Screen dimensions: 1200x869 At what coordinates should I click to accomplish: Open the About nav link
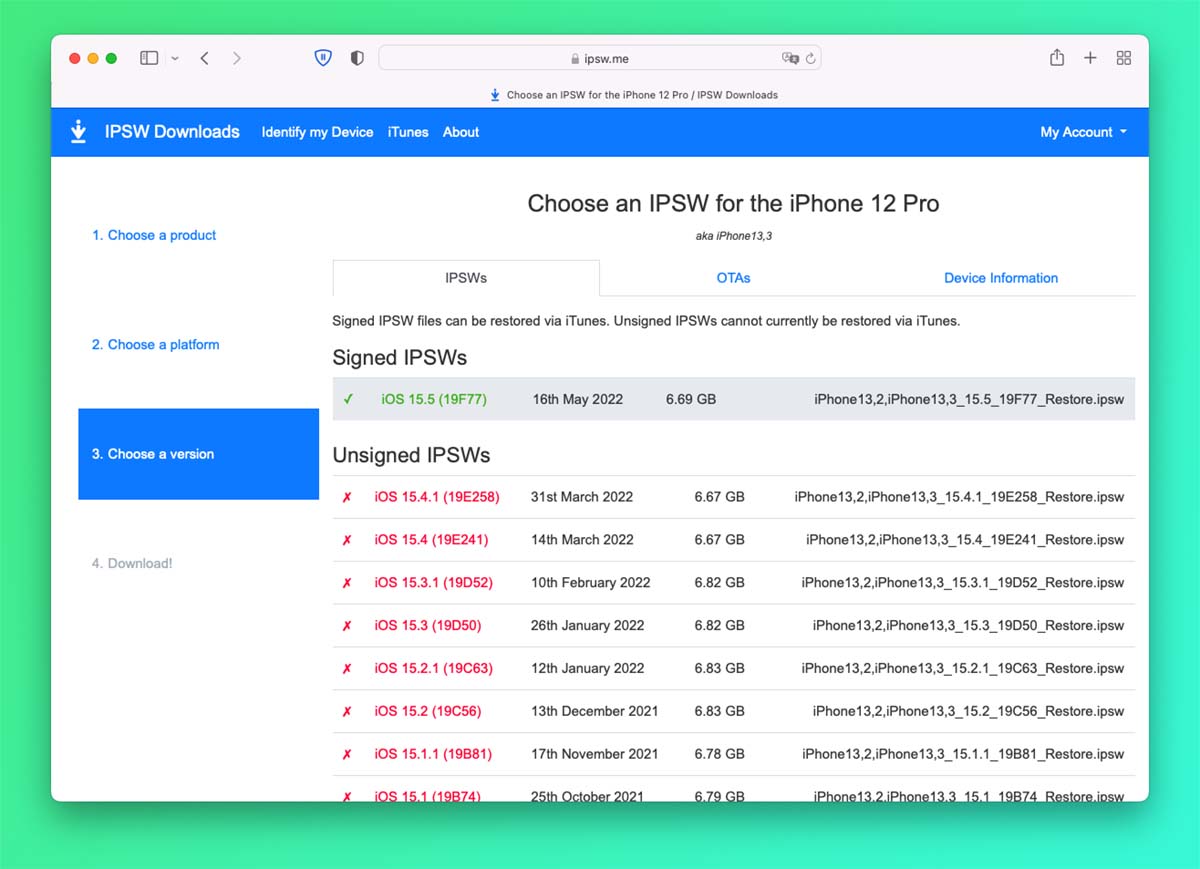(461, 132)
